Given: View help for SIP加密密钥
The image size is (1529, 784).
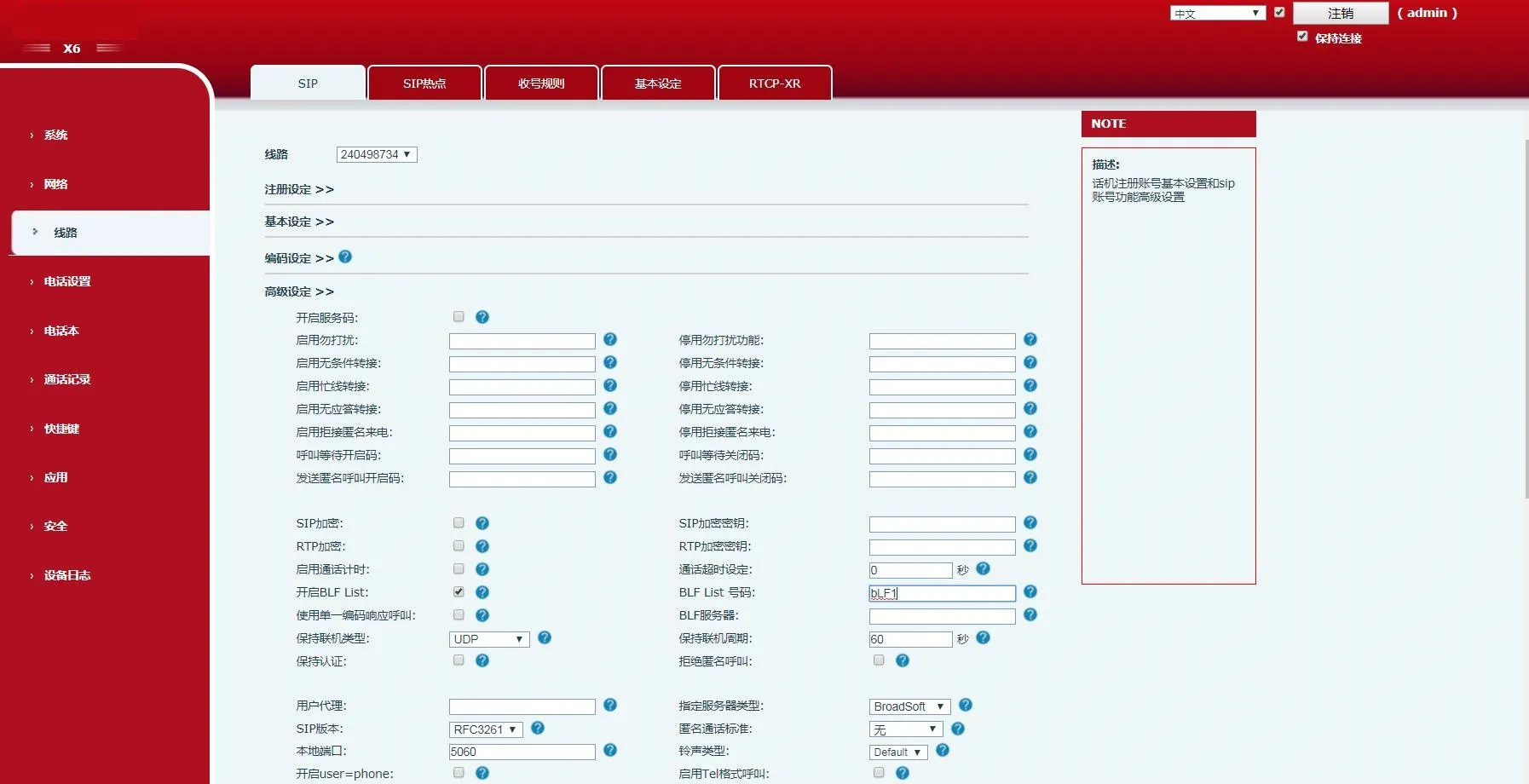Looking at the screenshot, I should (1030, 523).
